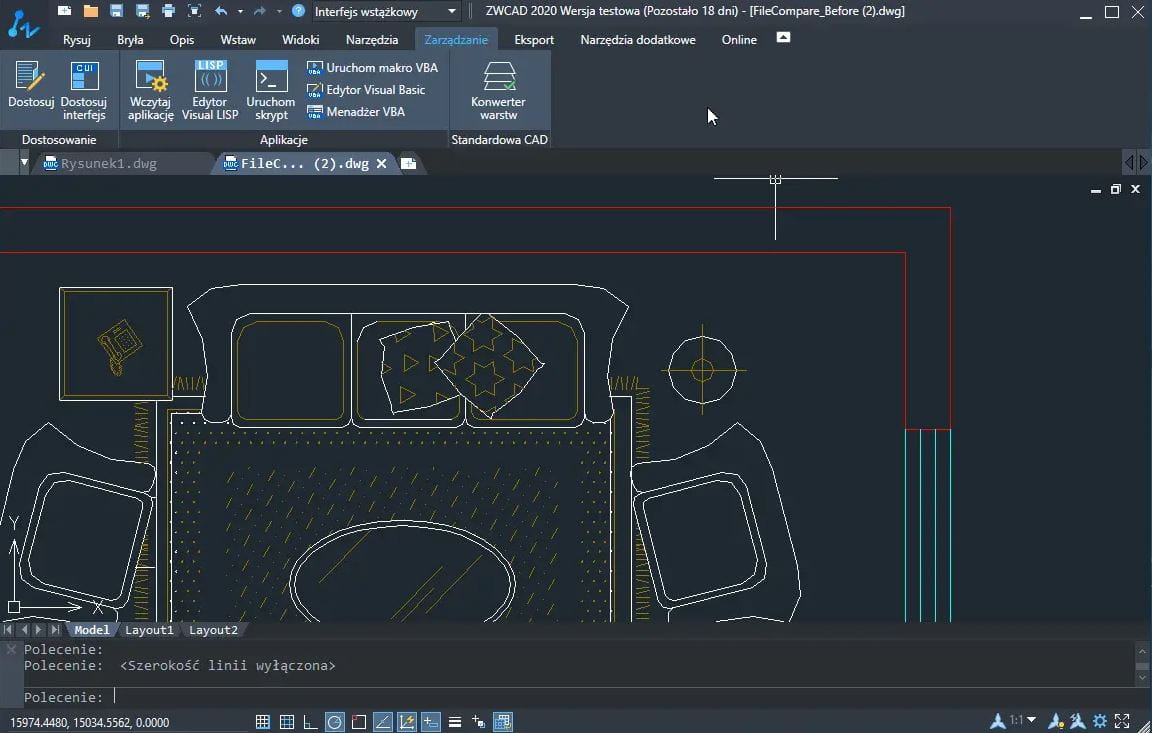1152x733 pixels.
Task: Toggle ortho mode in status bar
Action: (311, 722)
